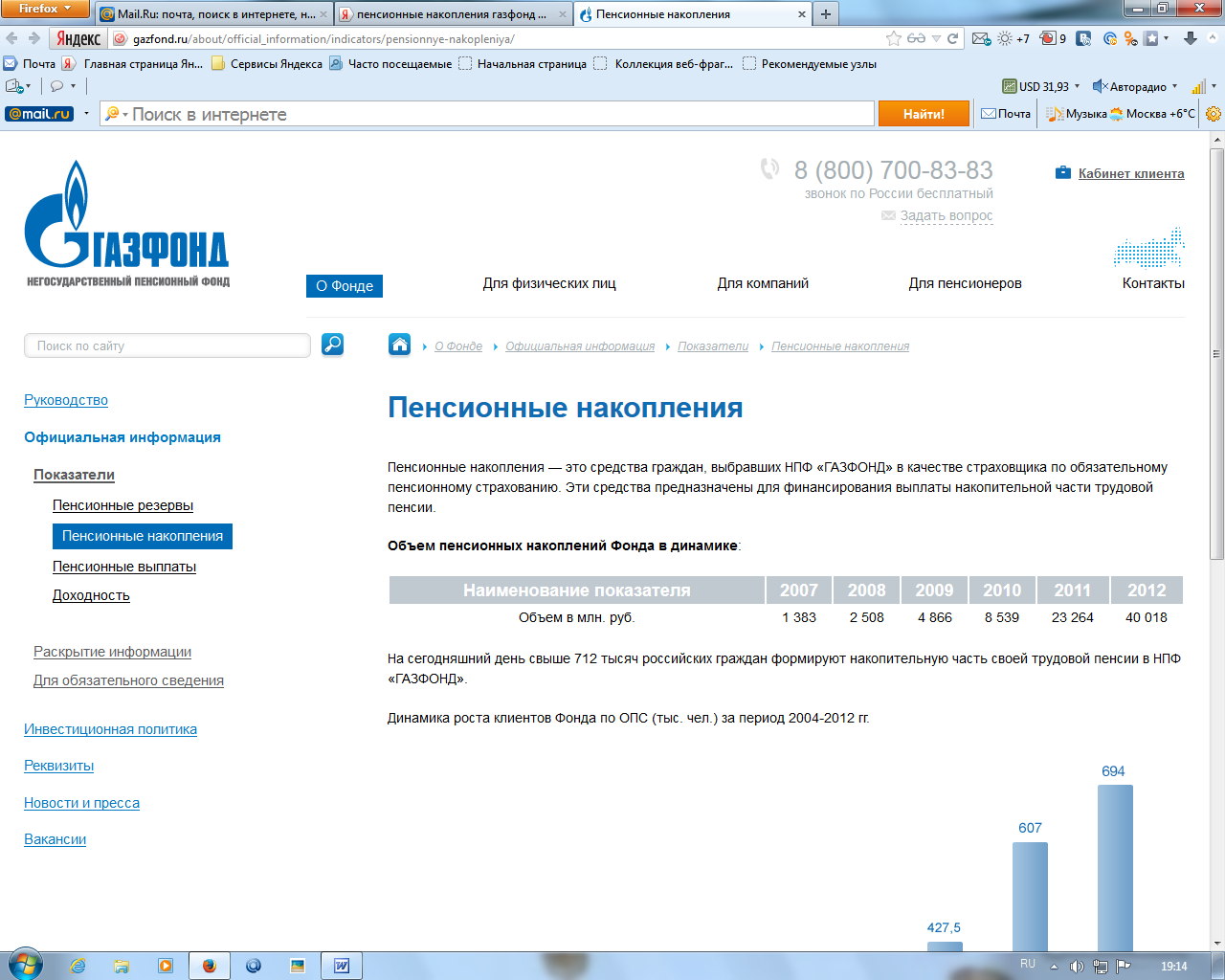This screenshot has height=980, width=1225.
Task: Open Пенсионные выплаты sidebar link
Action: (x=124, y=567)
